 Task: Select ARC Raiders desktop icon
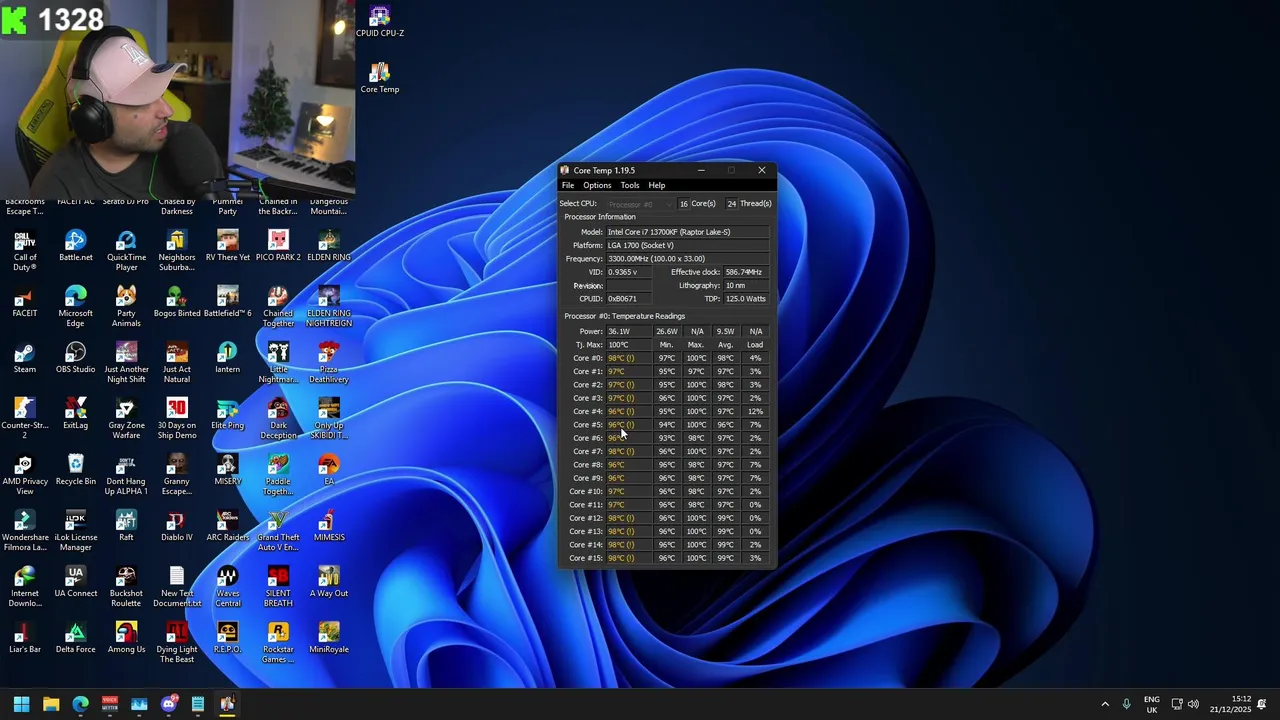tap(228, 526)
